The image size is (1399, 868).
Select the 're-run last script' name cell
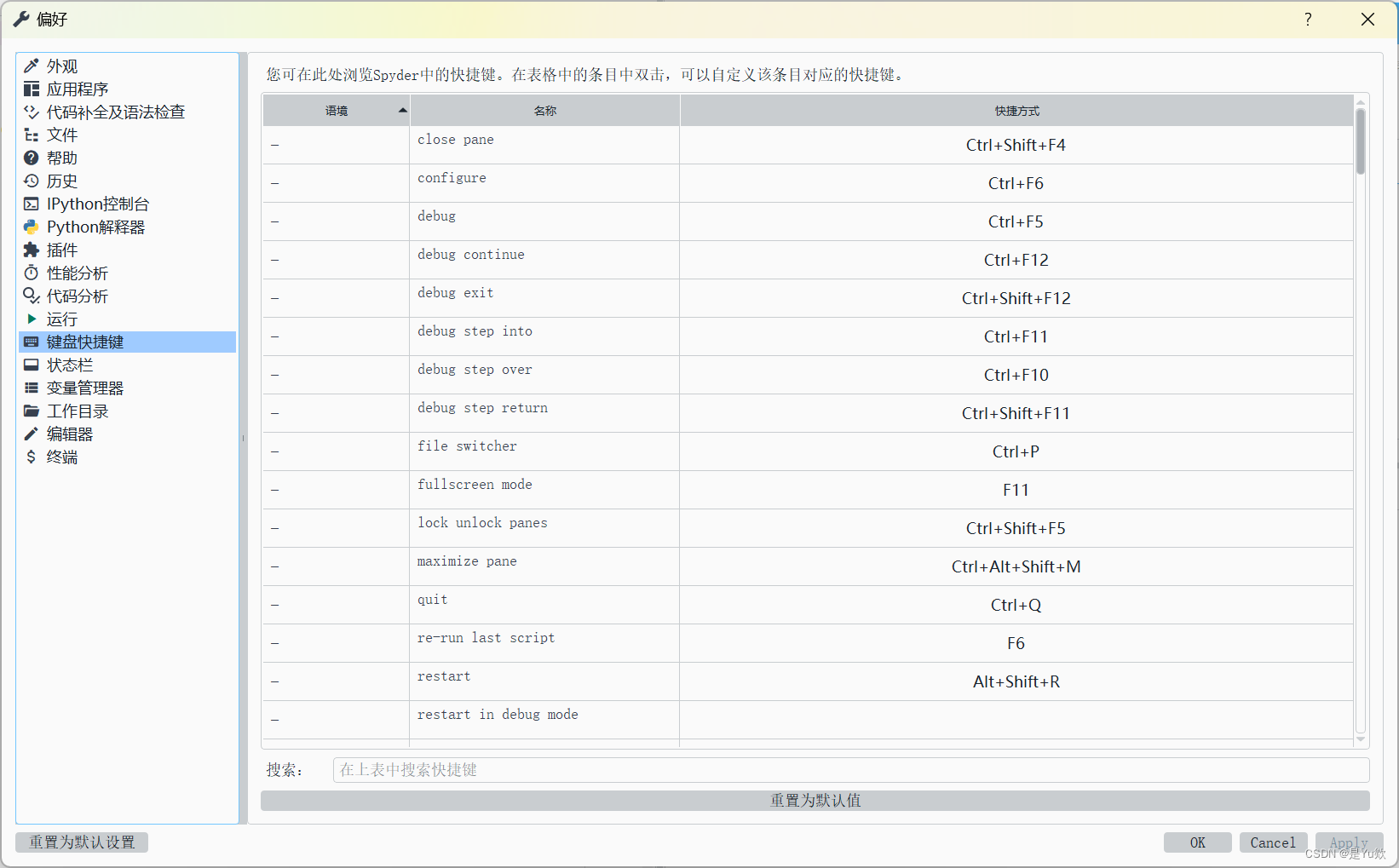tap(544, 643)
